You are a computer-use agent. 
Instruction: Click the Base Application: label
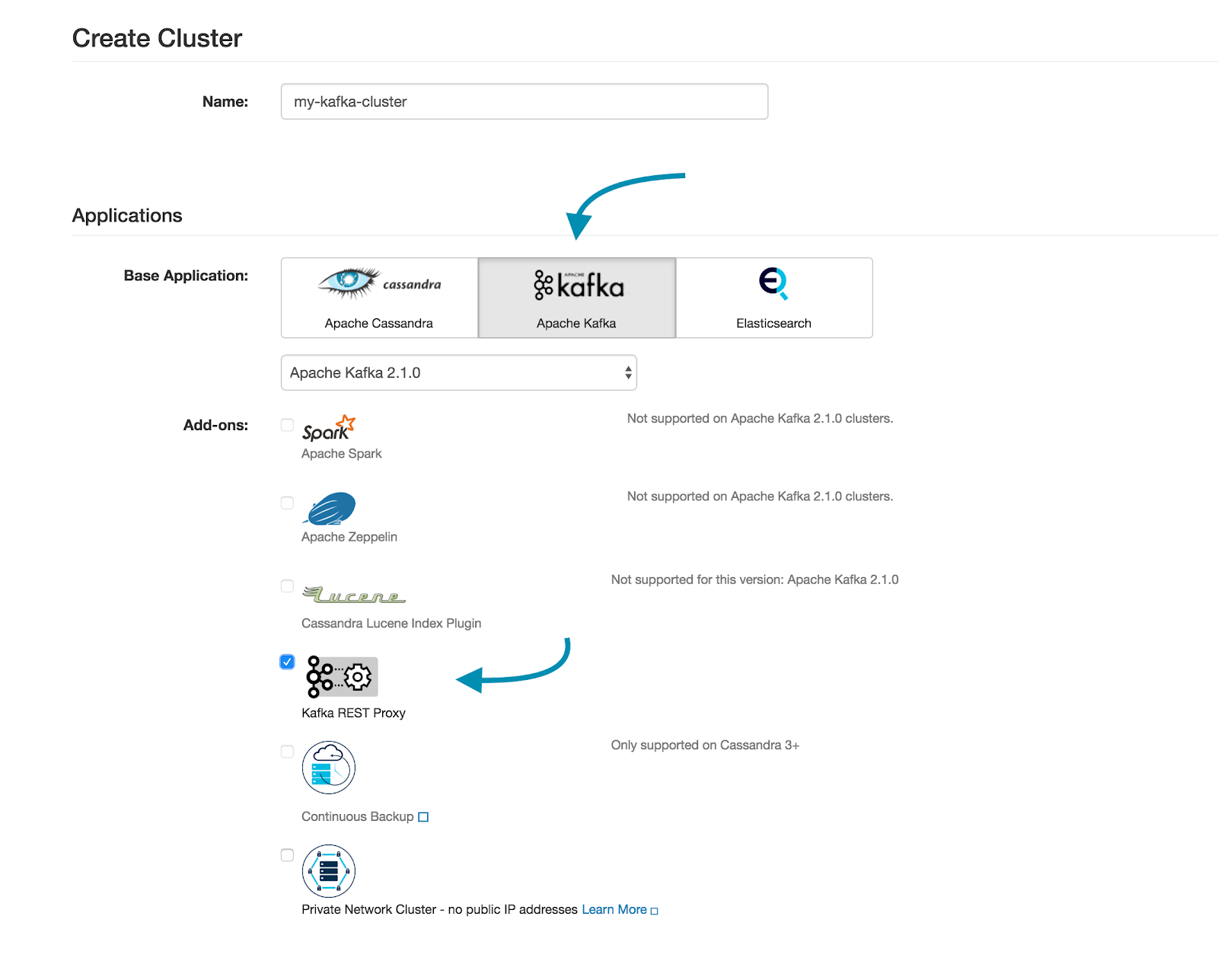(186, 276)
